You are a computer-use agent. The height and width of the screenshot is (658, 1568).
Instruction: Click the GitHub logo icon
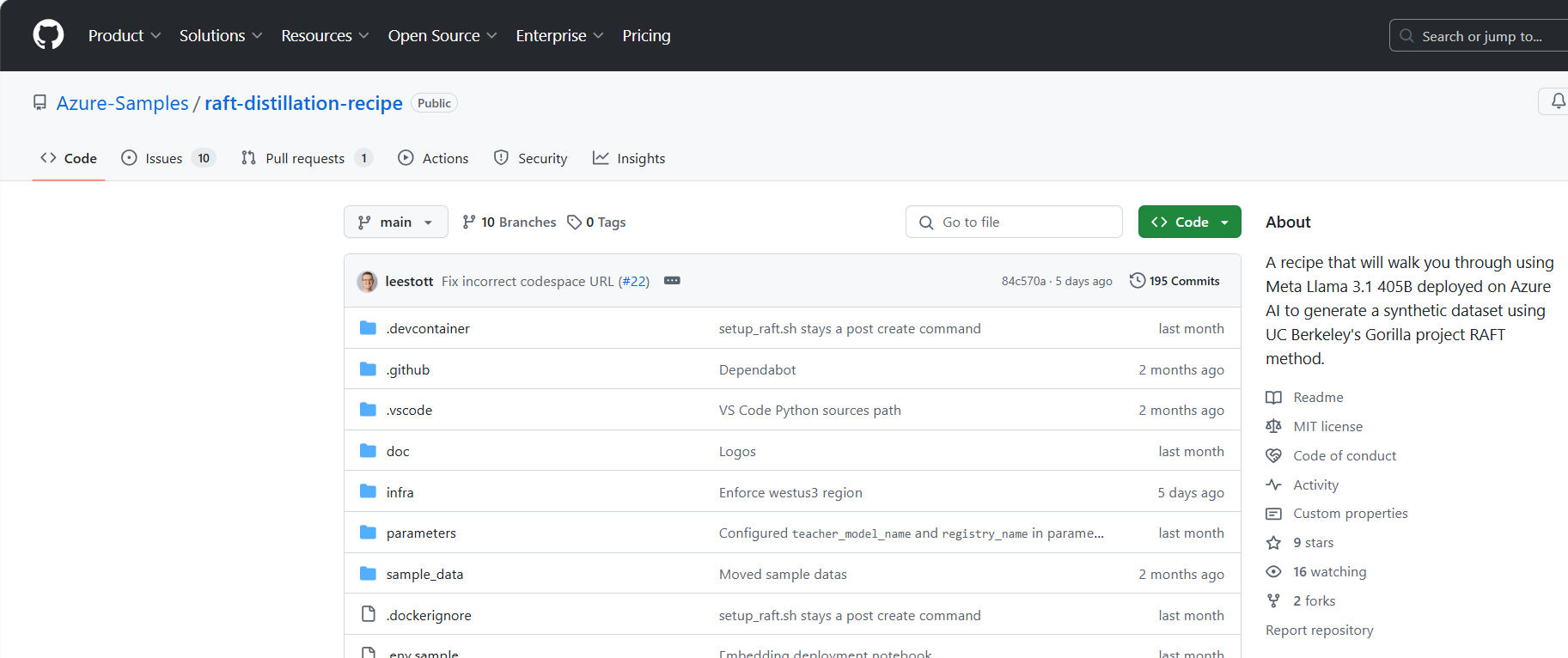click(x=48, y=35)
